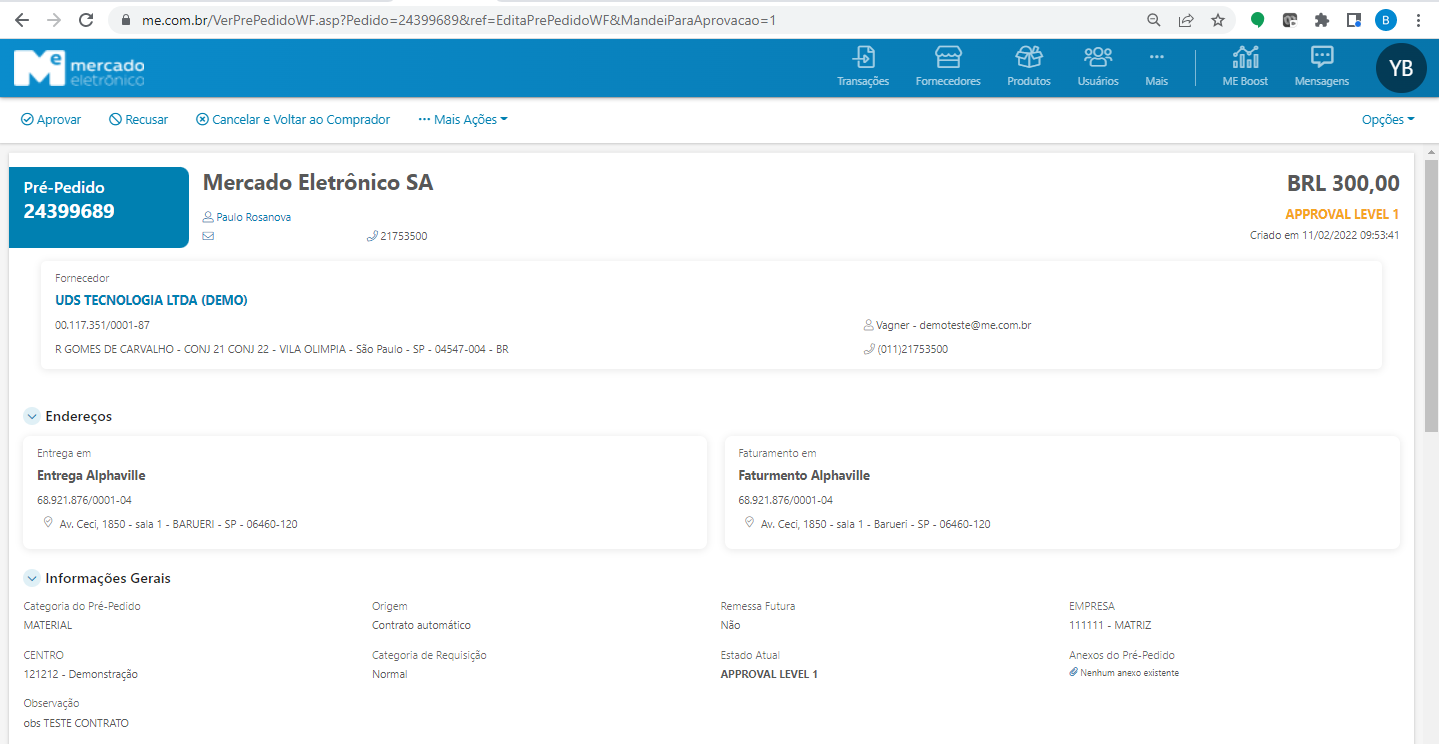
Task: Open the Transações menu icon
Action: tap(863, 57)
